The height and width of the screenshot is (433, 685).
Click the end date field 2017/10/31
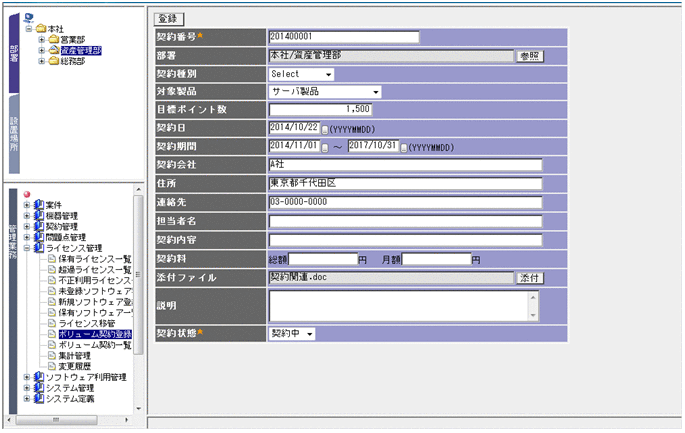(374, 146)
